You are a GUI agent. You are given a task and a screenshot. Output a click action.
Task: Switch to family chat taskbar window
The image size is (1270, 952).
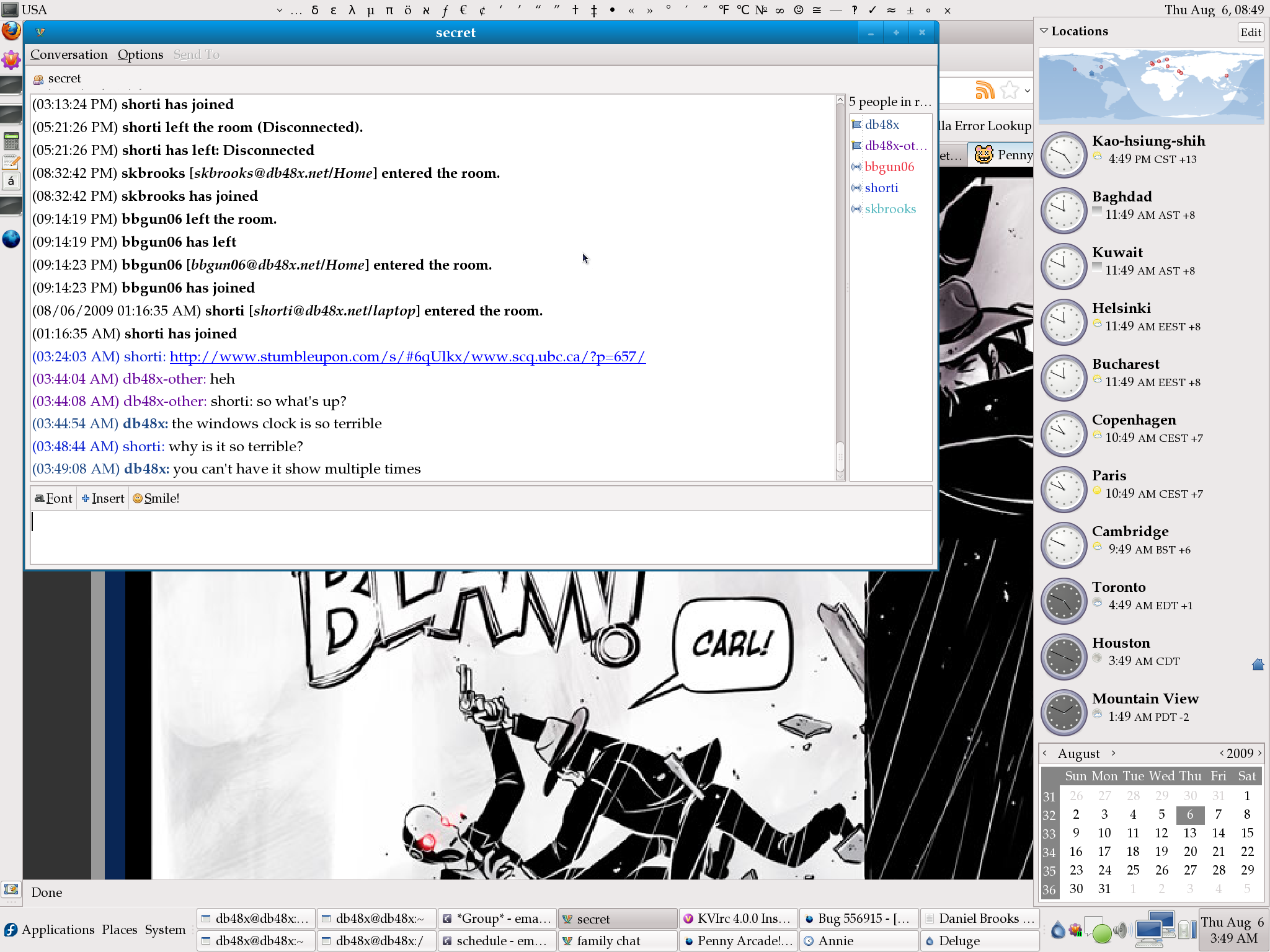pyautogui.click(x=617, y=940)
